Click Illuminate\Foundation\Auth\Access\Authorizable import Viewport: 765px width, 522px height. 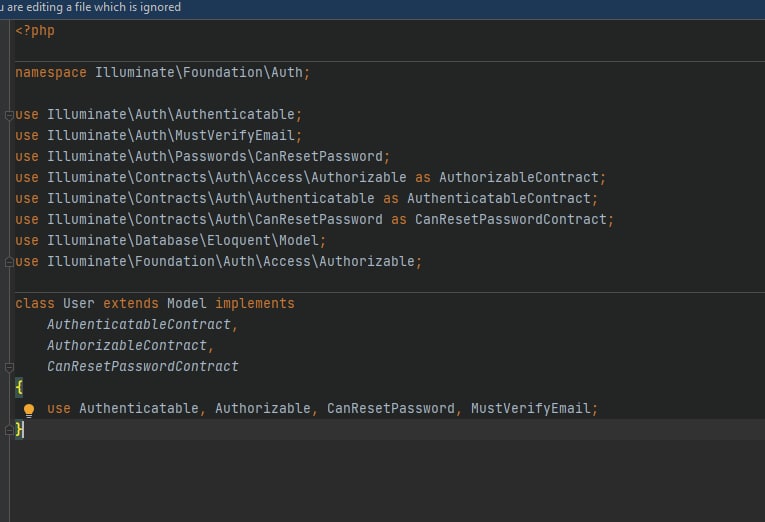pyautogui.click(x=231, y=261)
